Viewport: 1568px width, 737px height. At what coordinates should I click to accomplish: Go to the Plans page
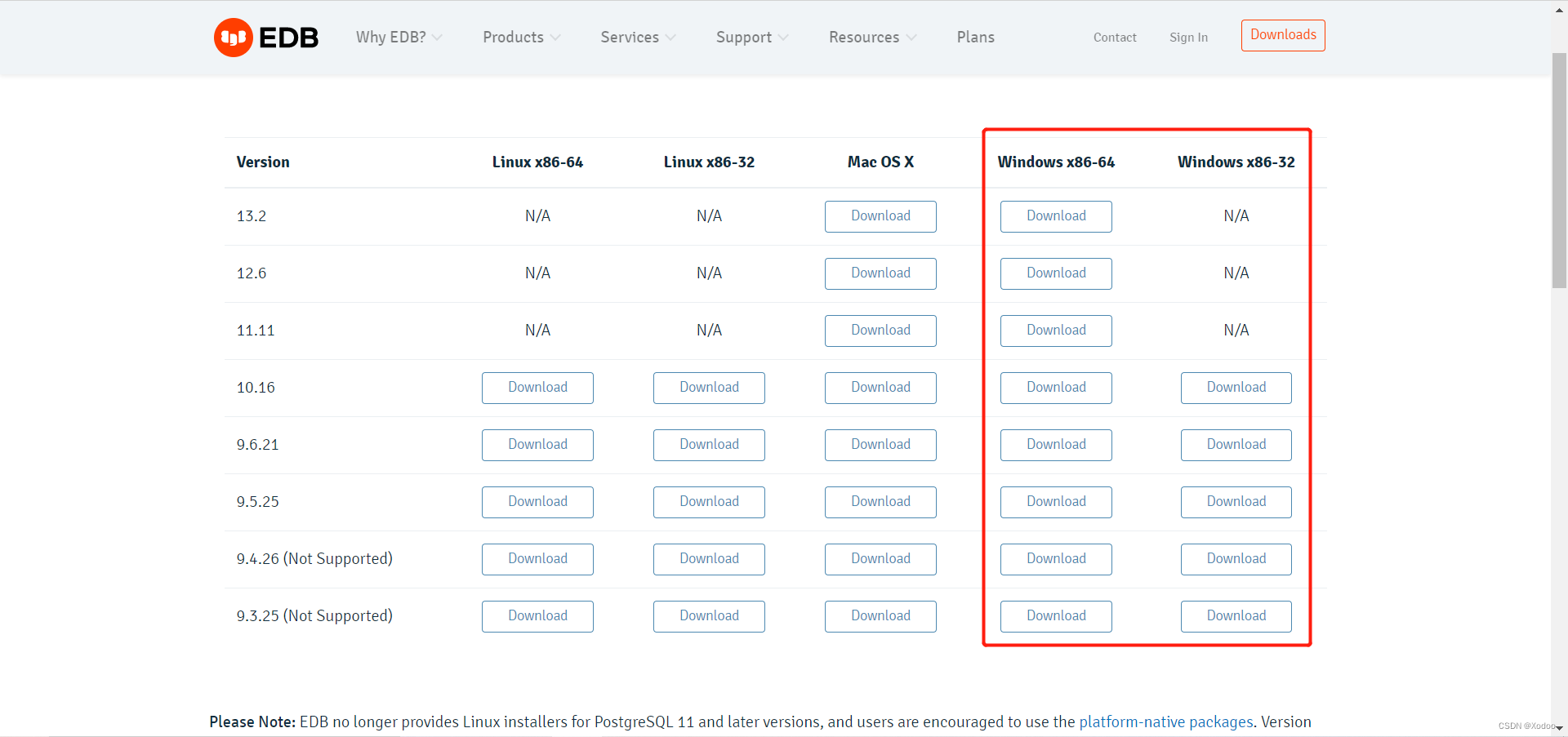(x=975, y=38)
